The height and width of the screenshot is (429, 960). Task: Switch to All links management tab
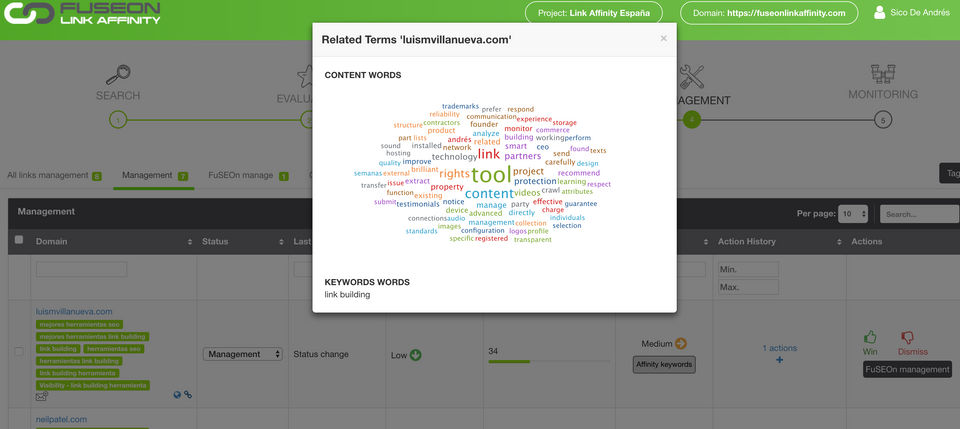point(54,176)
